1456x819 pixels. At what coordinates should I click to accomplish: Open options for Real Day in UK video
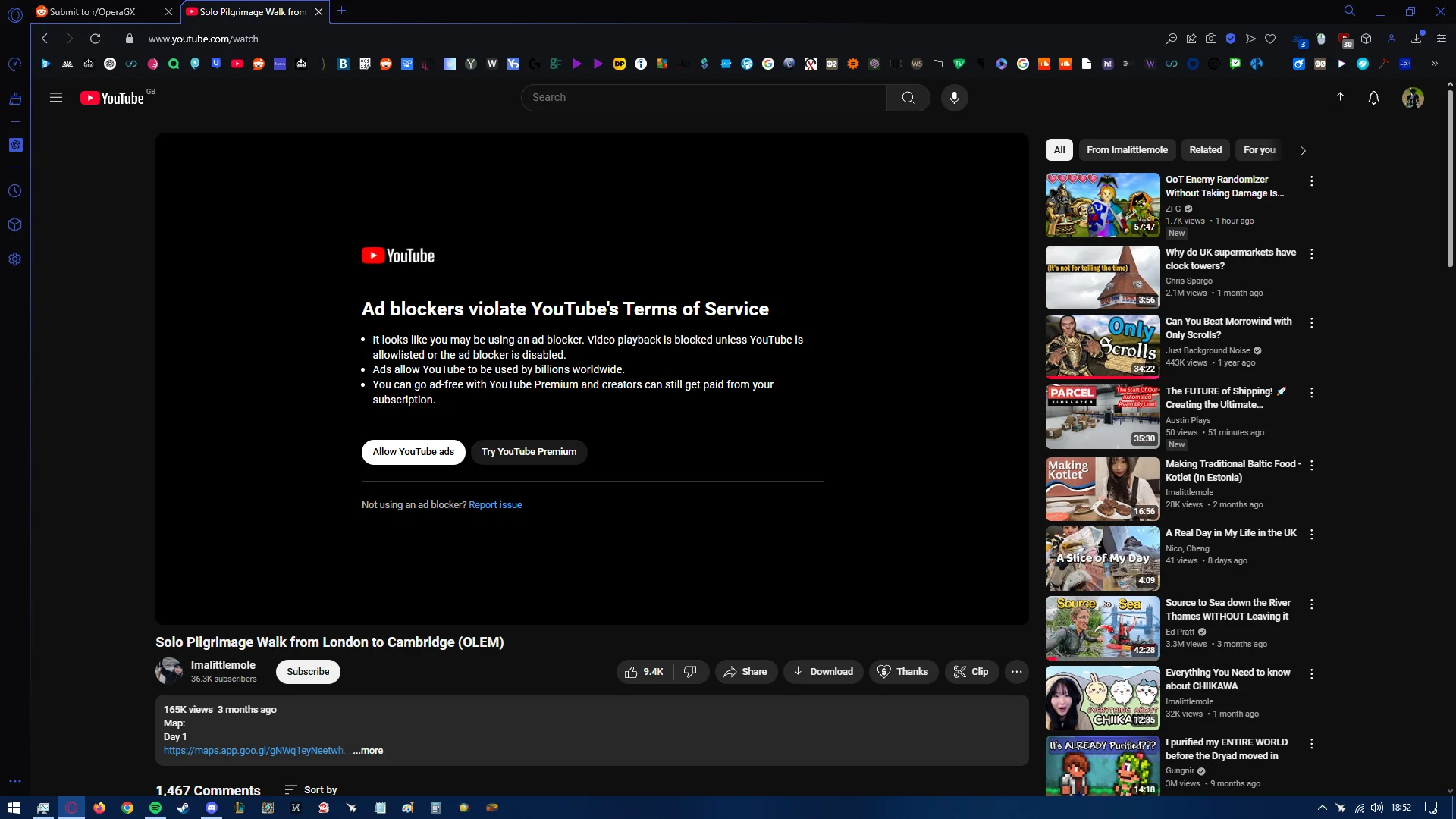1311,534
